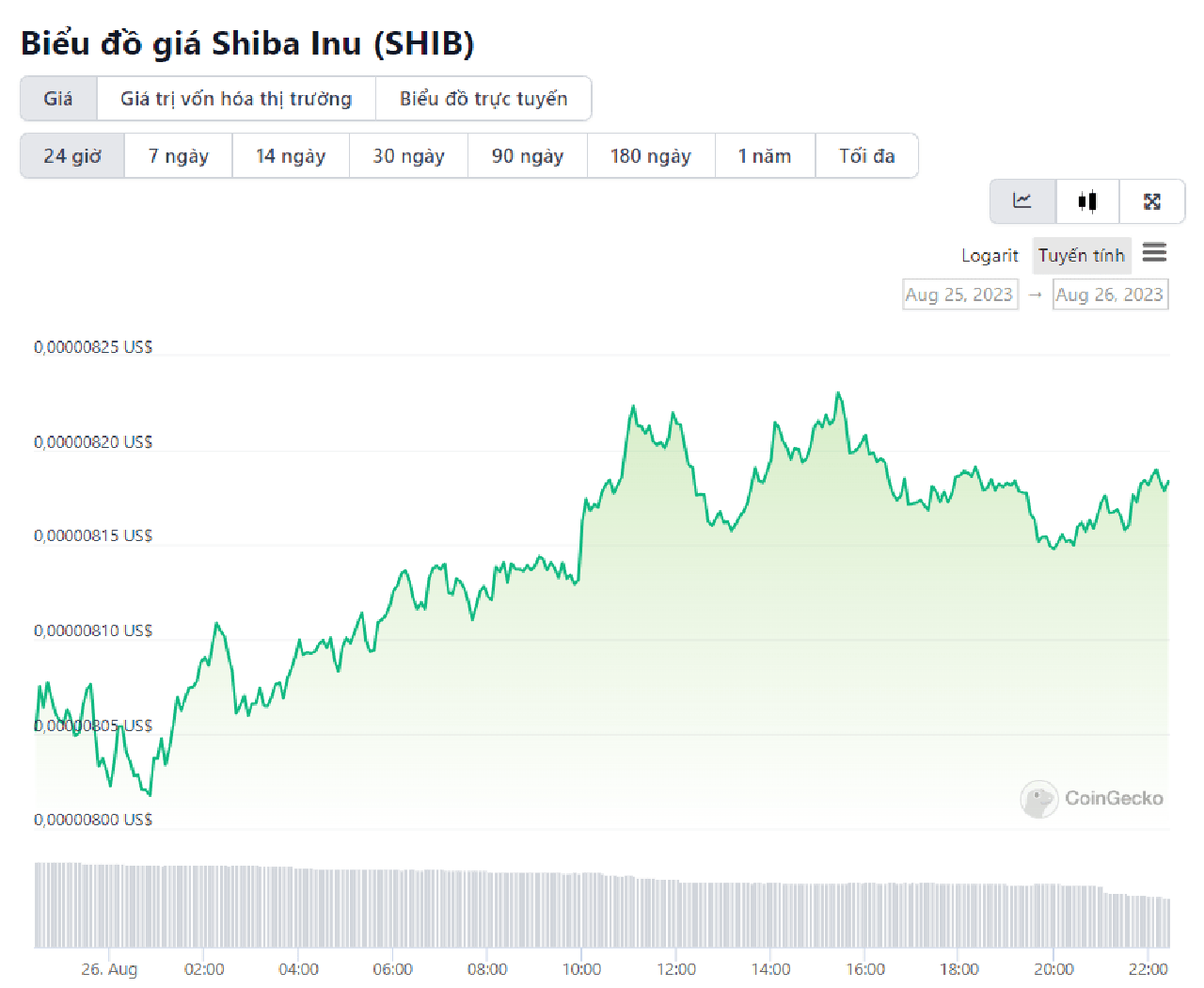1204x988 pixels.
Task: Switch to Biểu đồ trực tuyến tab
Action: click(483, 99)
